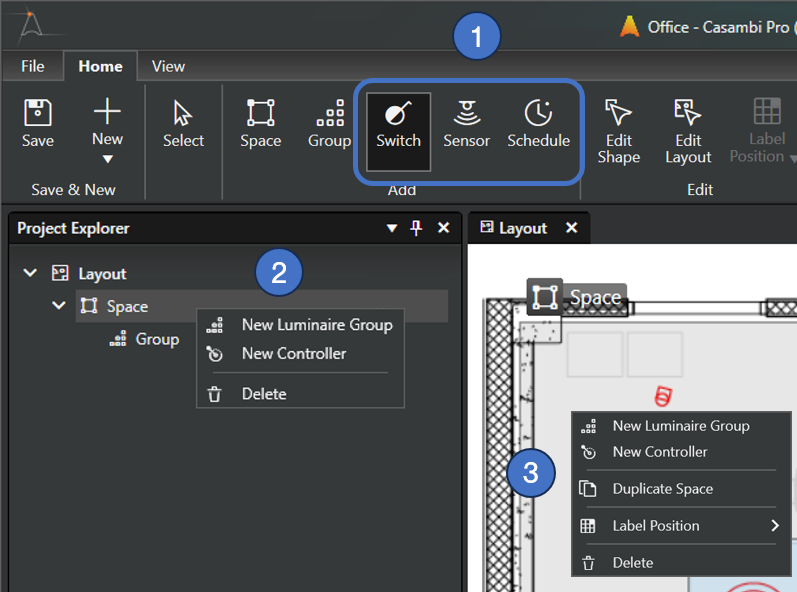Switch to the View ribbon tab

click(x=168, y=66)
